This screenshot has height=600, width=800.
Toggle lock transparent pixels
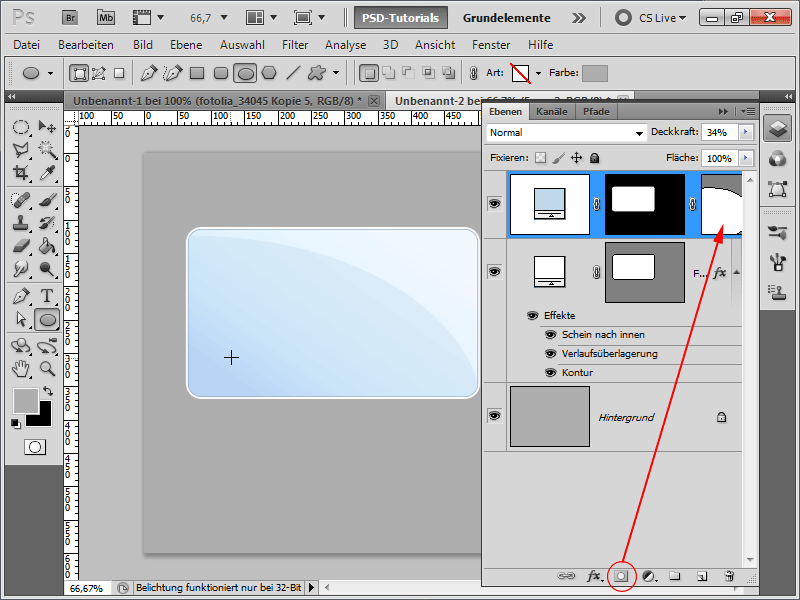[x=540, y=158]
